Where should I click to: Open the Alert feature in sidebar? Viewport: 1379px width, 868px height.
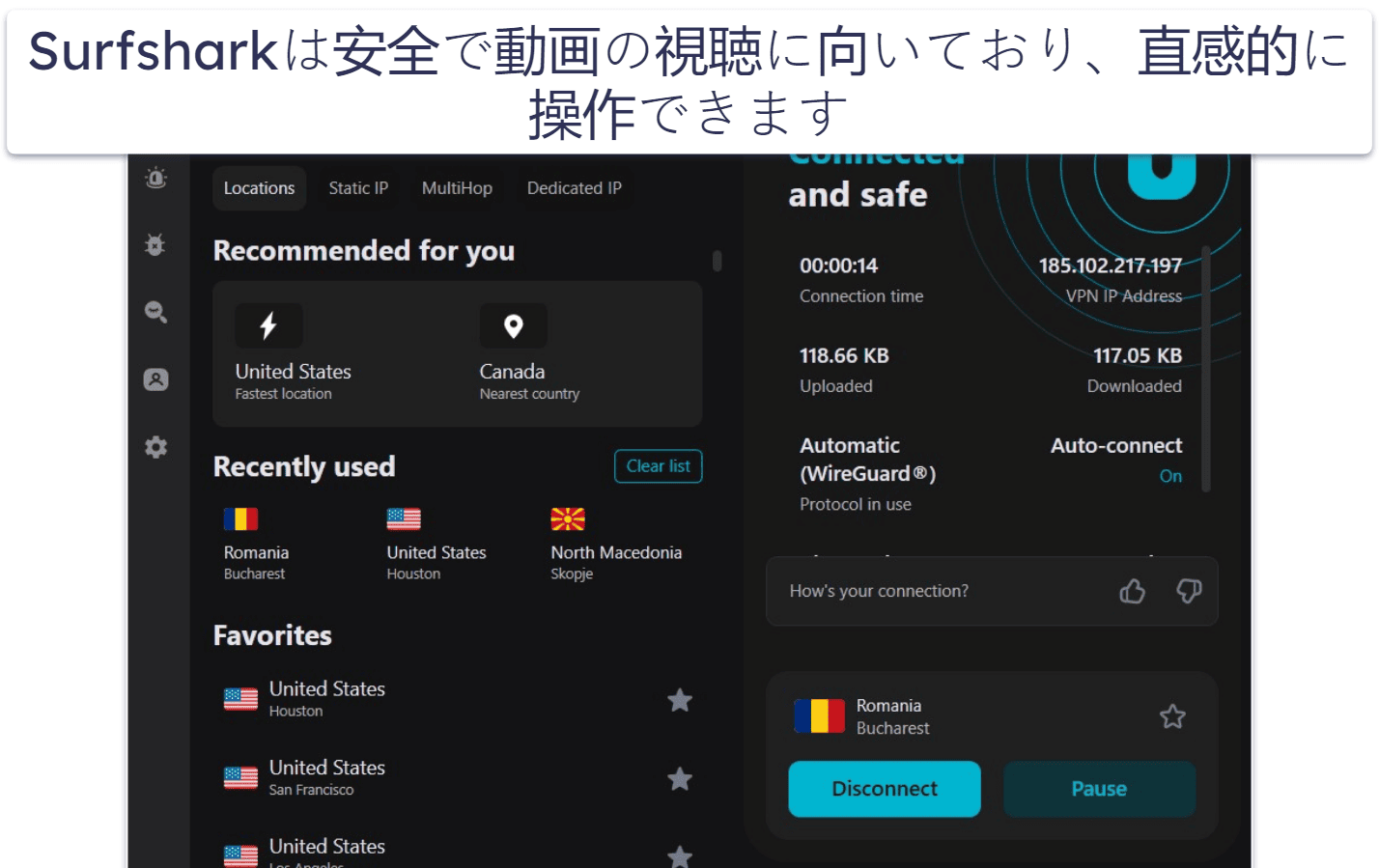coord(155,178)
